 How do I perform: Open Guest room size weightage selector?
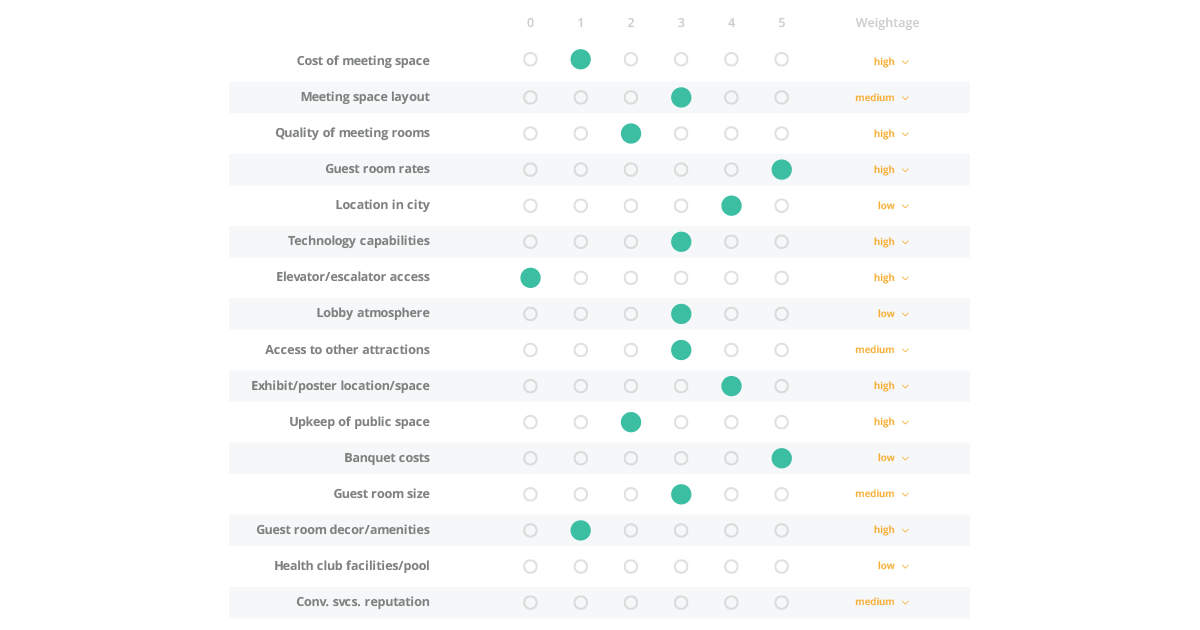881,493
